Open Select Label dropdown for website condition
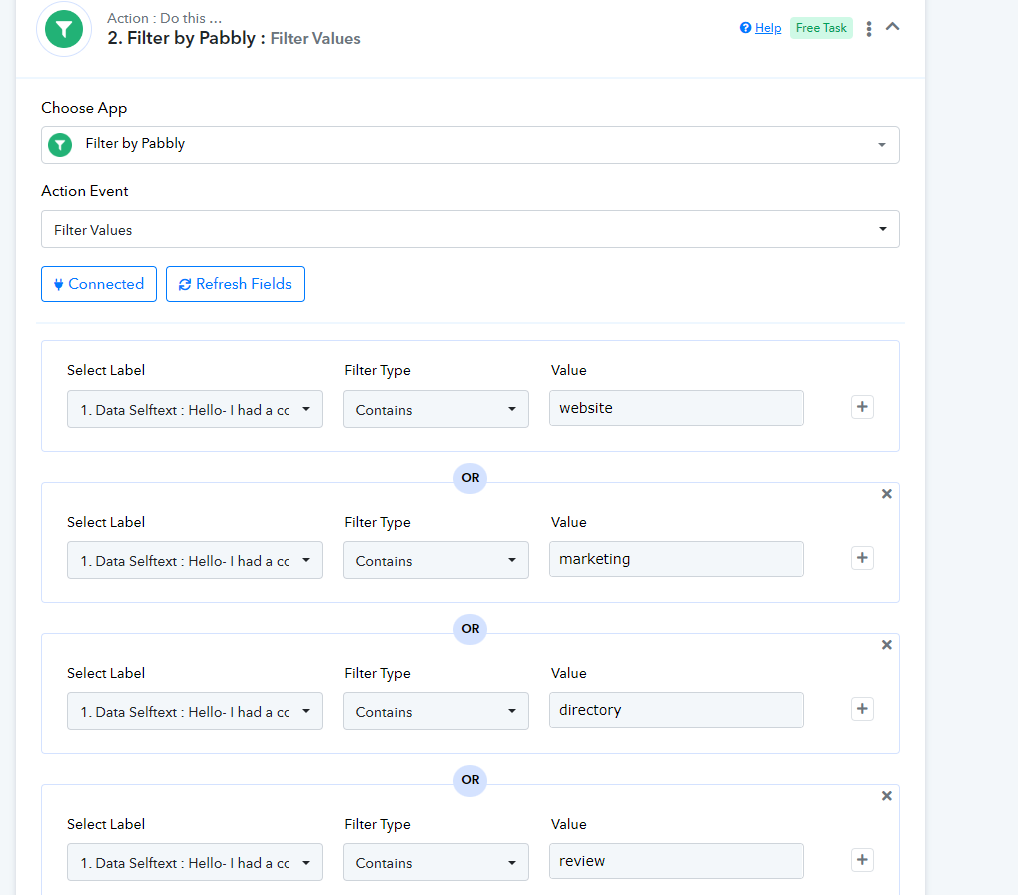The image size is (1018, 895). point(195,409)
